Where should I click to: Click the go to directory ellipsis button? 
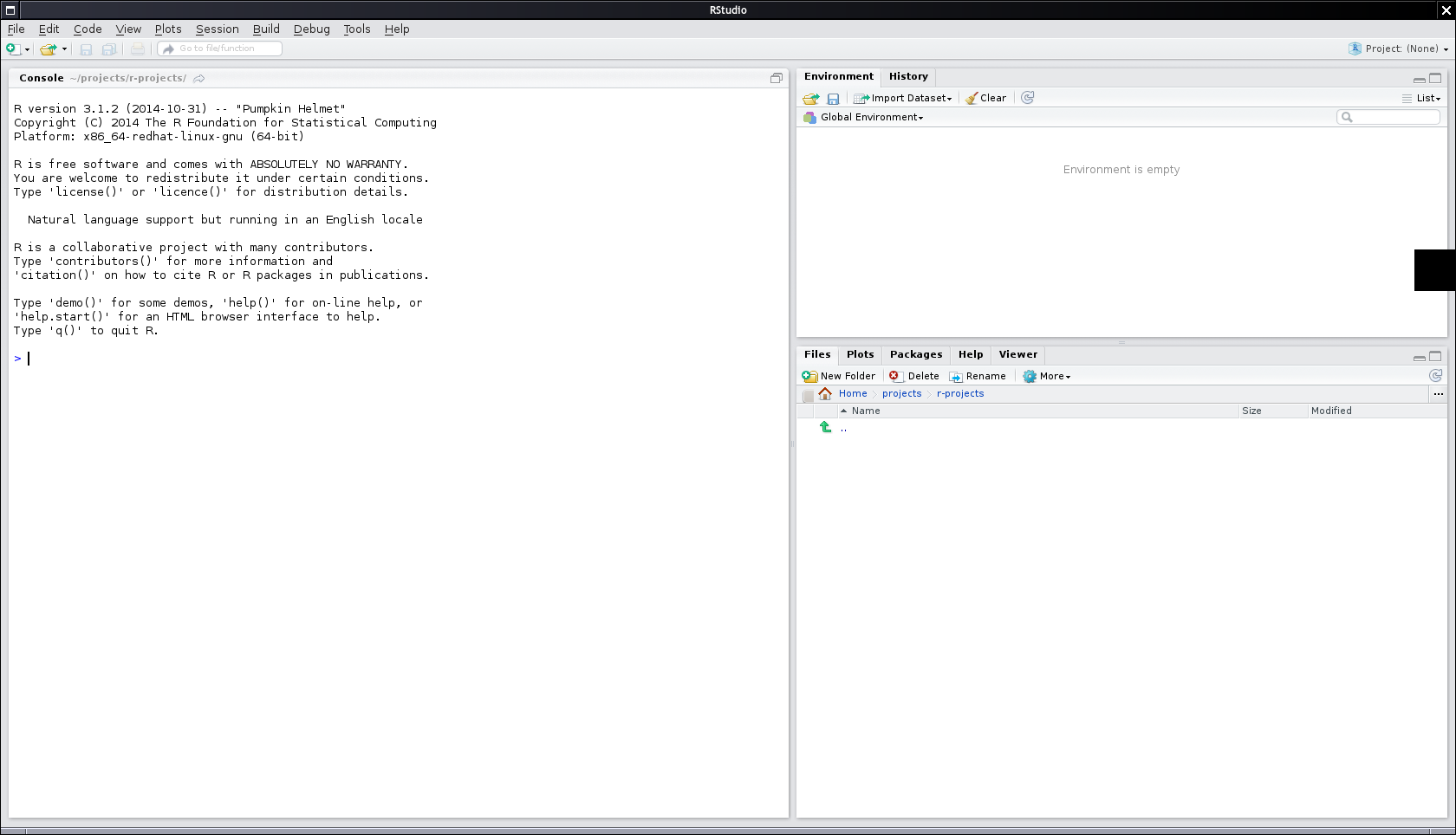click(1438, 394)
